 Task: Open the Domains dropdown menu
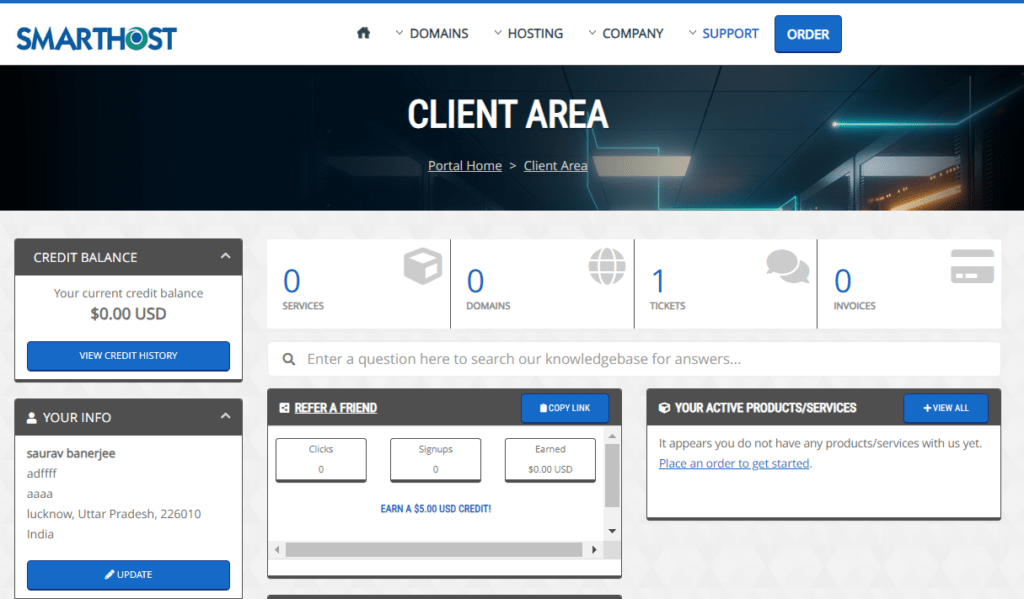432,33
